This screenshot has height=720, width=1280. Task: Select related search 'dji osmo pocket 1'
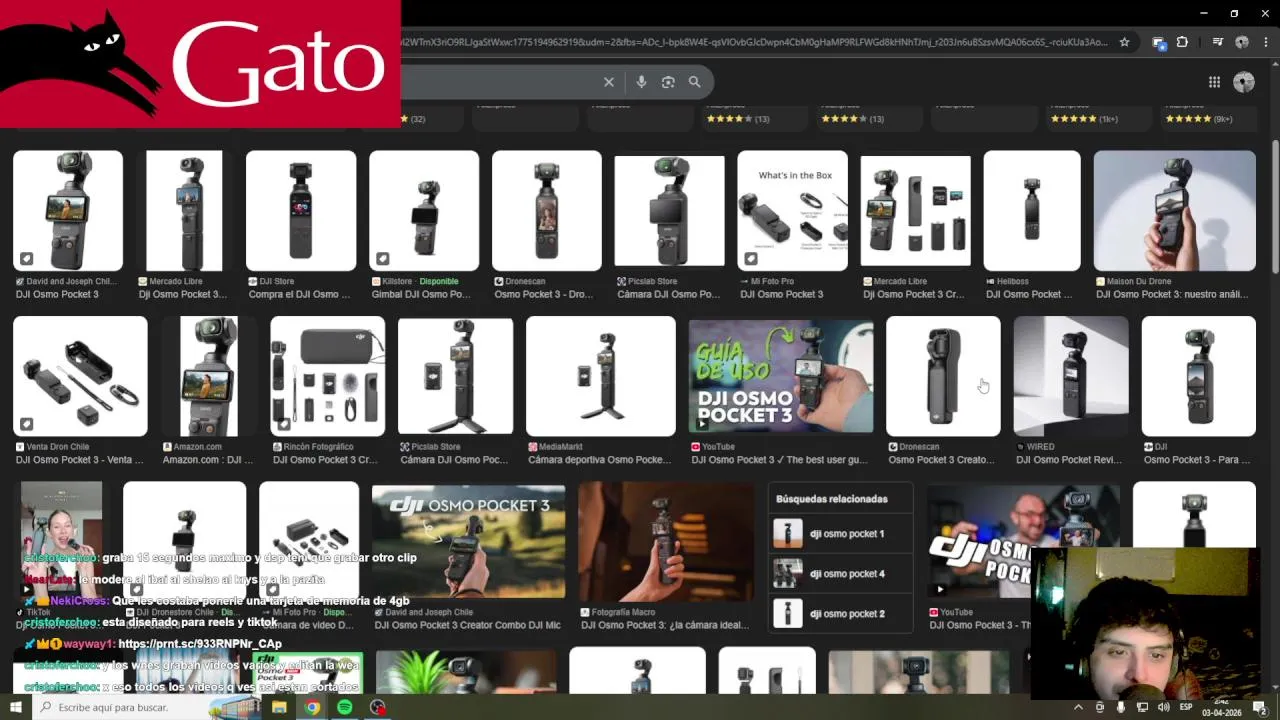pos(840,534)
